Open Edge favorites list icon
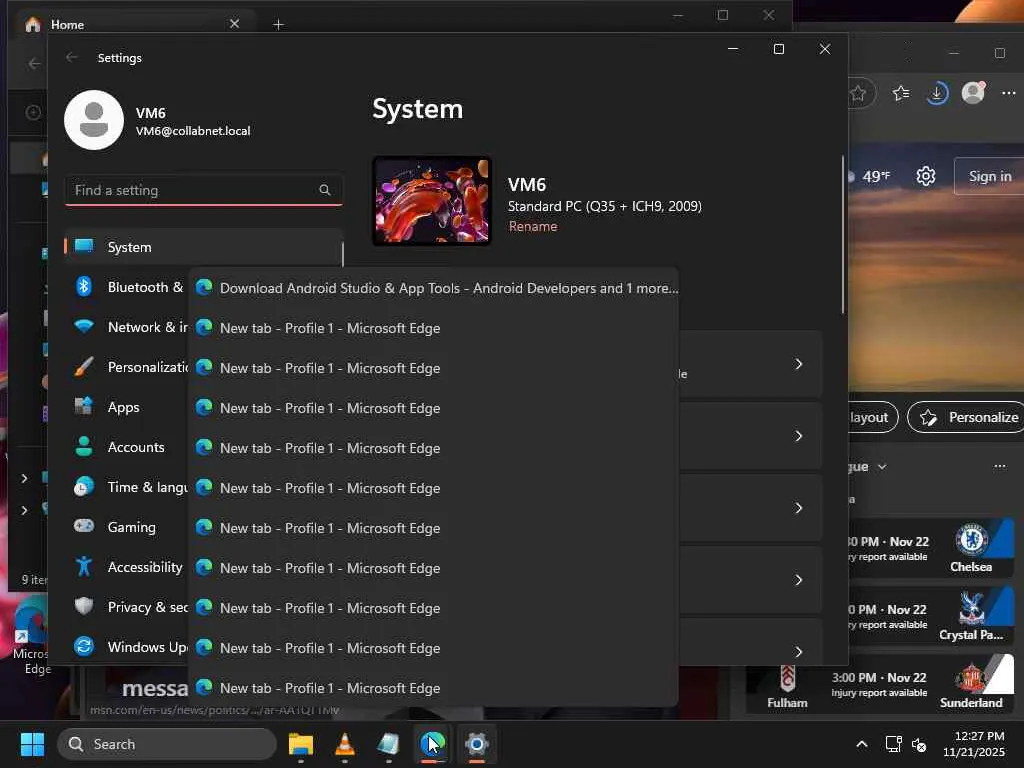Viewport: 1024px width, 768px height. tap(901, 93)
